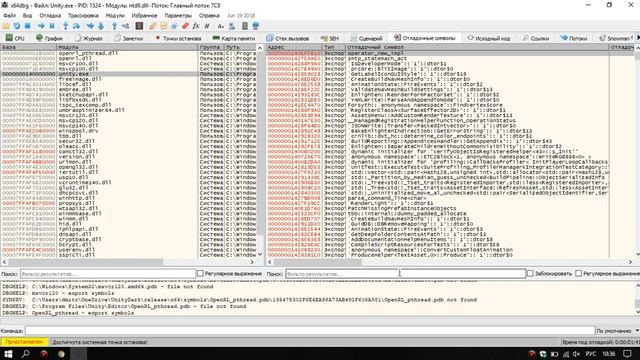Image resolution: width=640 pixels, height=360 pixels.
Task: Click the Open file folder toolbar icon
Action: click(6, 26)
